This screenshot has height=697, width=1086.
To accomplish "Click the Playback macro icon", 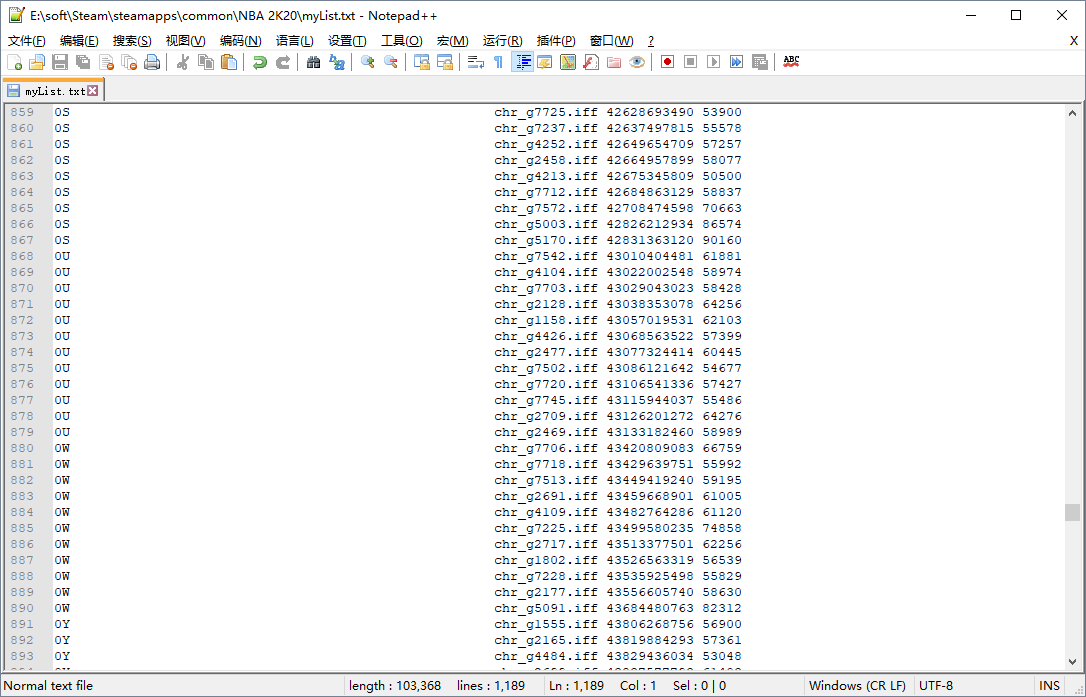I will point(713,62).
